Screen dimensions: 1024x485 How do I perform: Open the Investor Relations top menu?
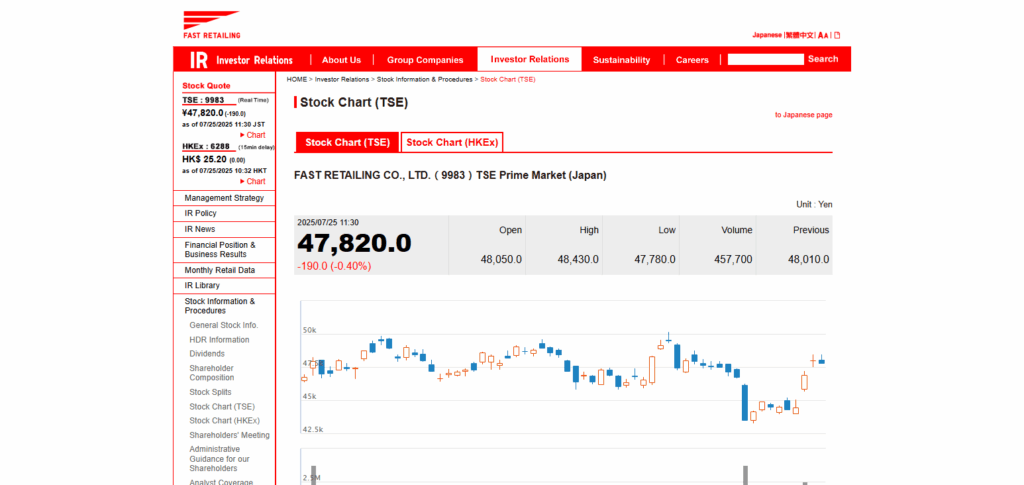[x=530, y=59]
